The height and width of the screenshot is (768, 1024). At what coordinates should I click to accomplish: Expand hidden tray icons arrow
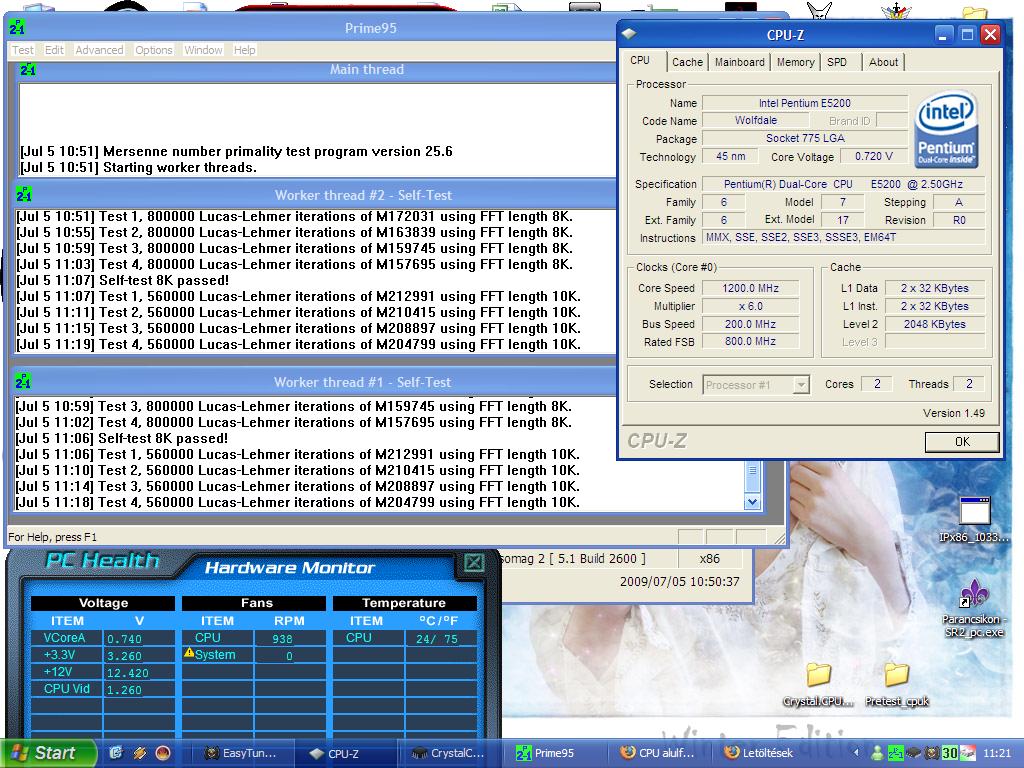tap(857, 753)
